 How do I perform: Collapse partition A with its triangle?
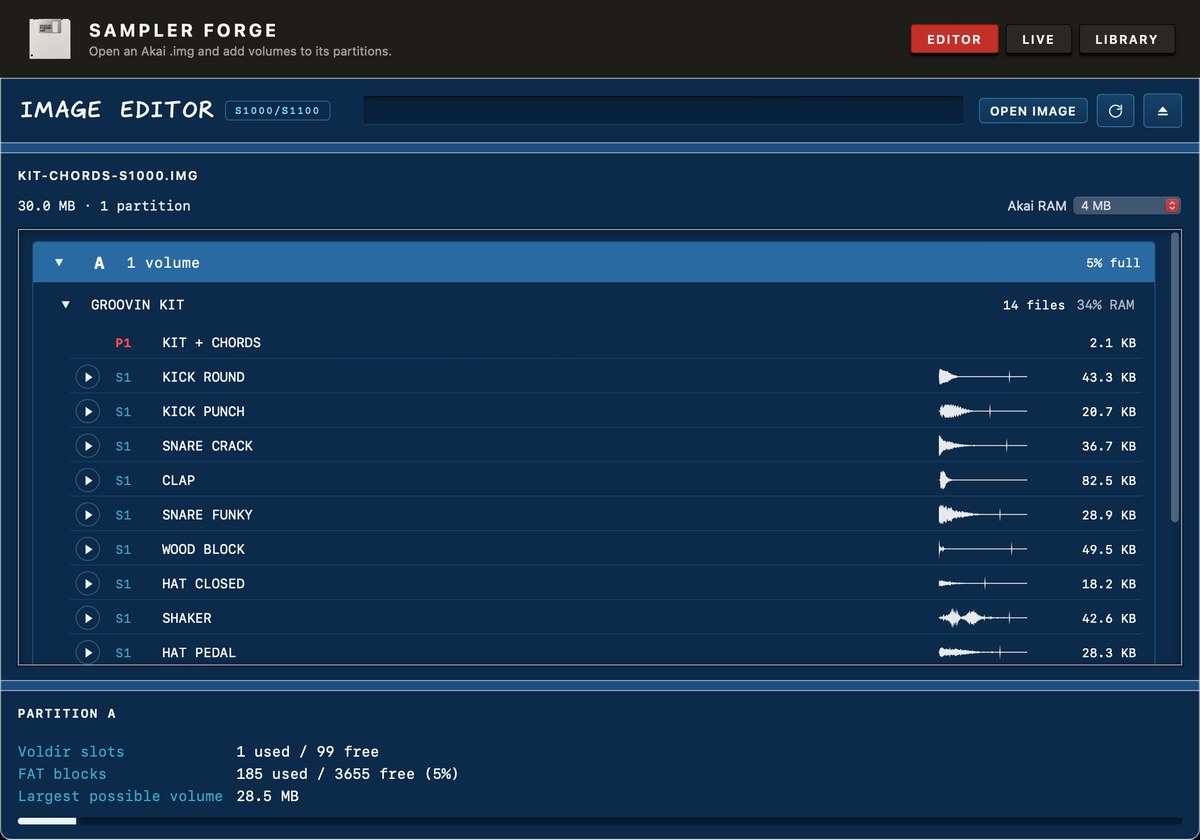[x=59, y=263]
